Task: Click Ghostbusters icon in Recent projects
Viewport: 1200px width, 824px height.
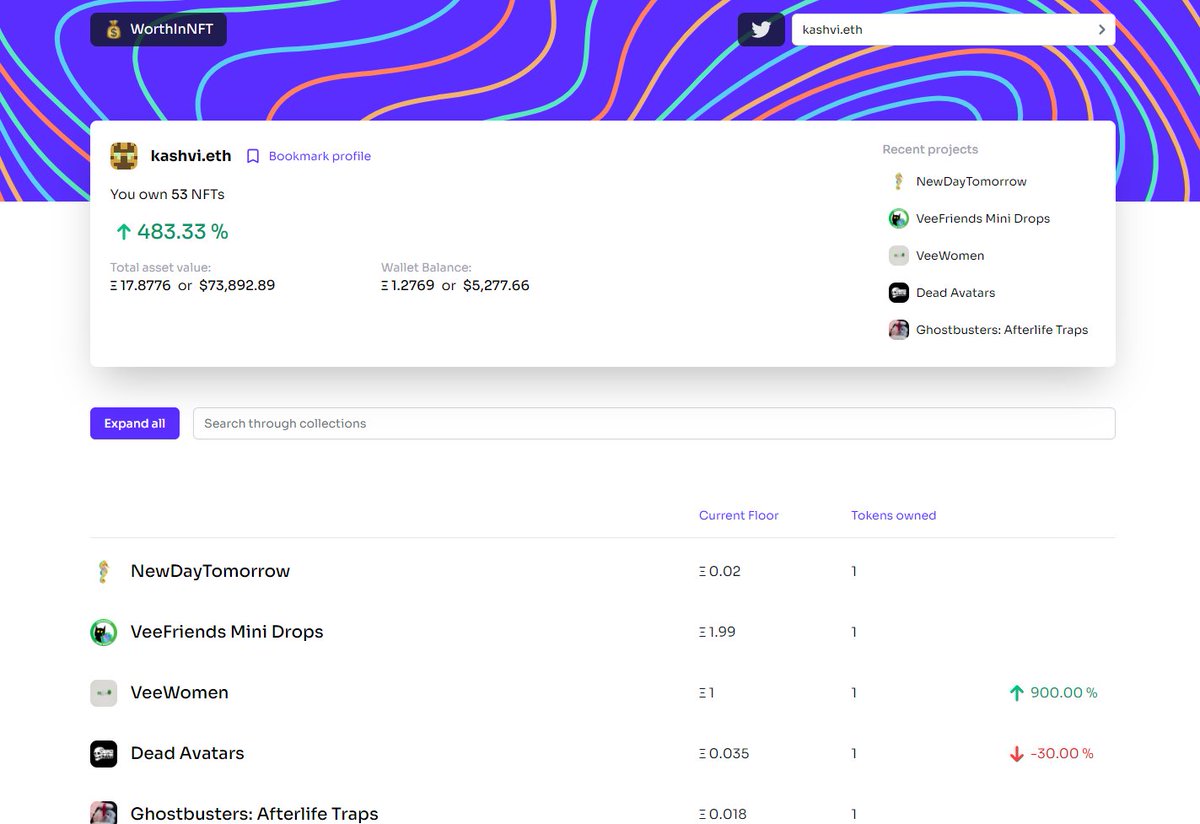Action: click(898, 330)
